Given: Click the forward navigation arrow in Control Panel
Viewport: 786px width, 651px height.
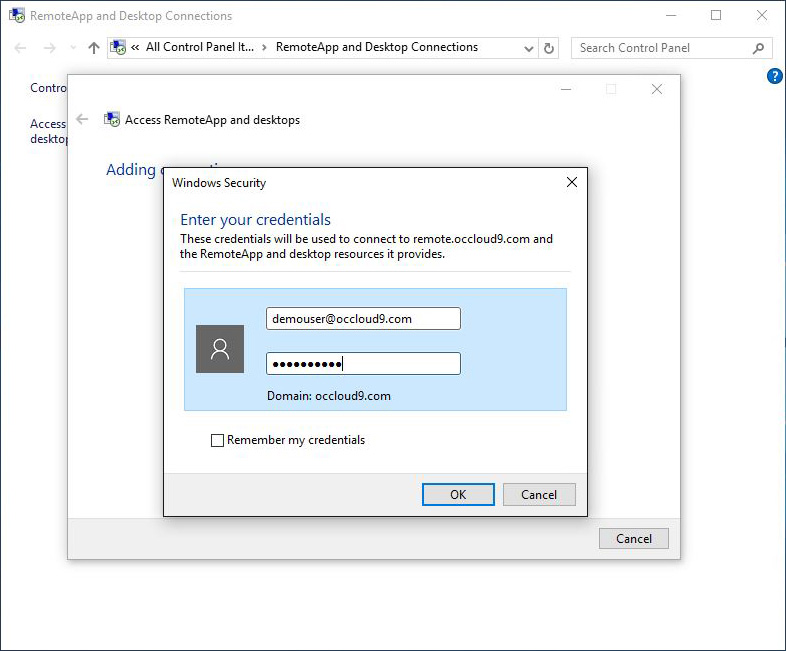Looking at the screenshot, I should [50, 48].
